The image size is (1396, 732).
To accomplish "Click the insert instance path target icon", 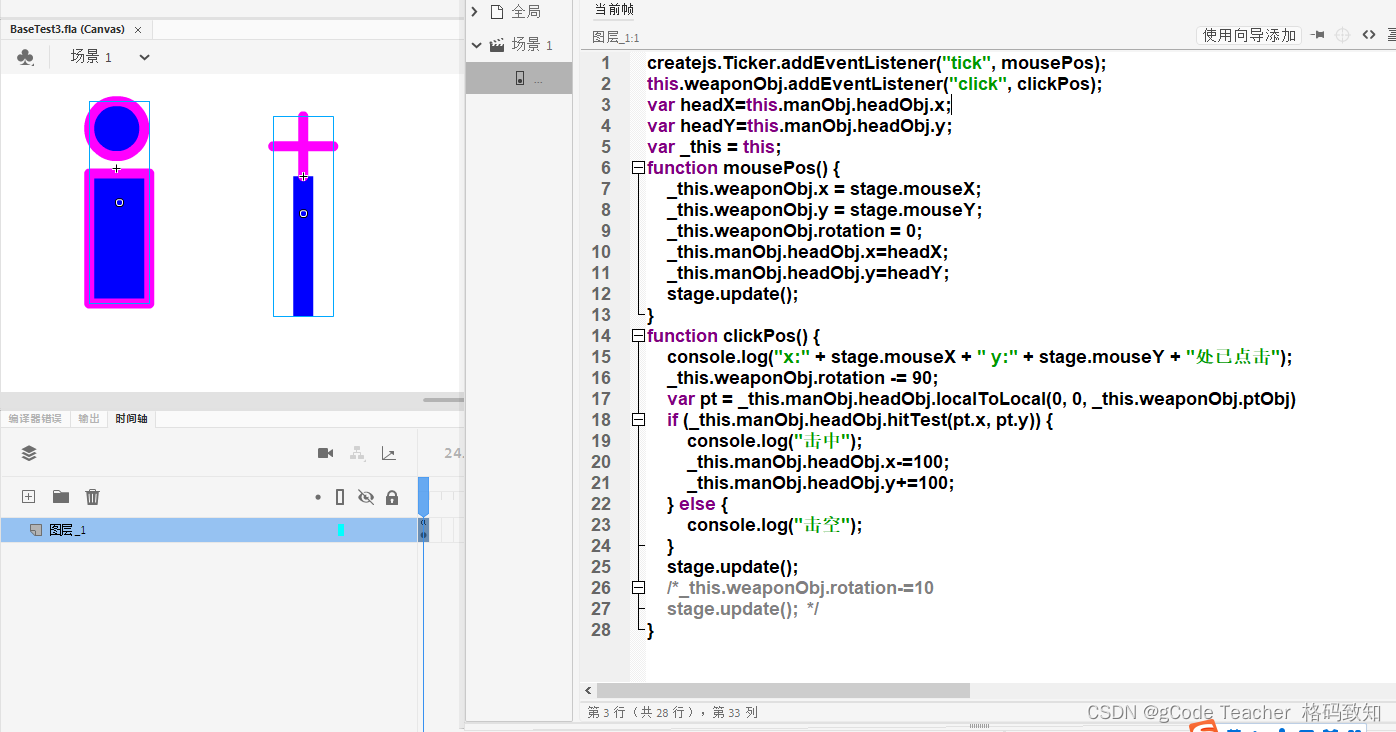I will point(1342,35).
